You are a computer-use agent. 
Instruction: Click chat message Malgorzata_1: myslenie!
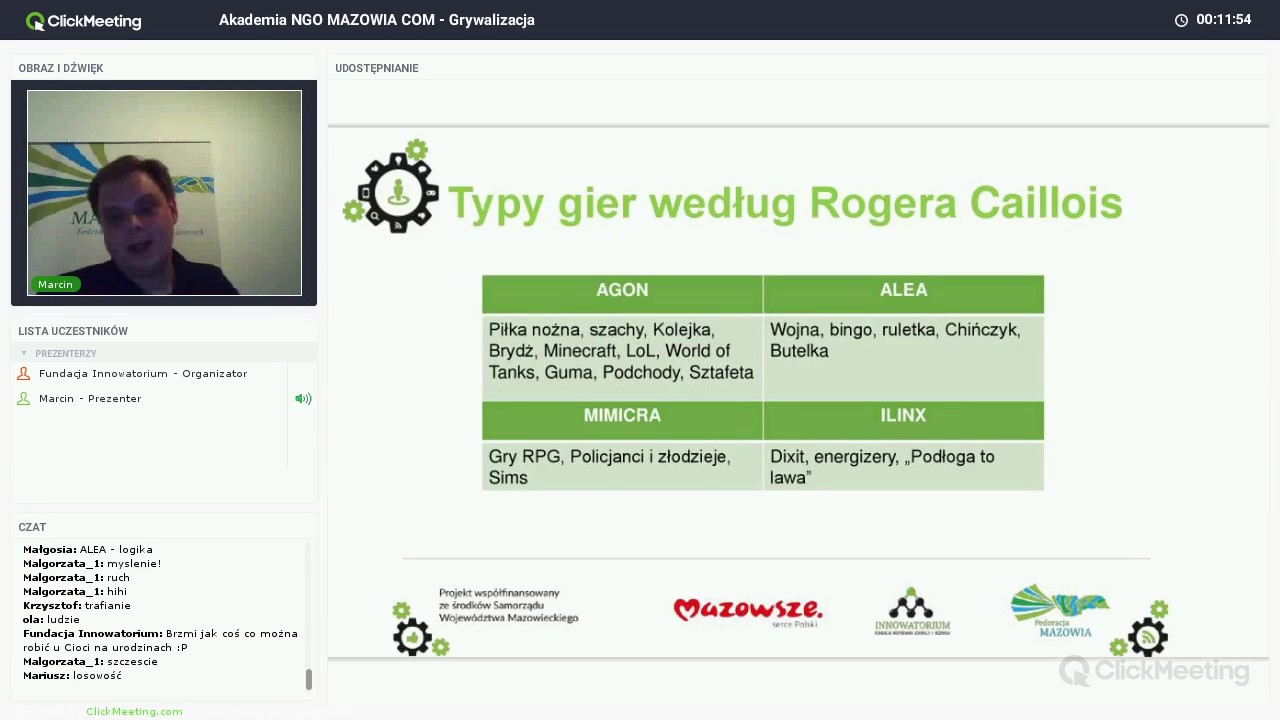[92, 563]
